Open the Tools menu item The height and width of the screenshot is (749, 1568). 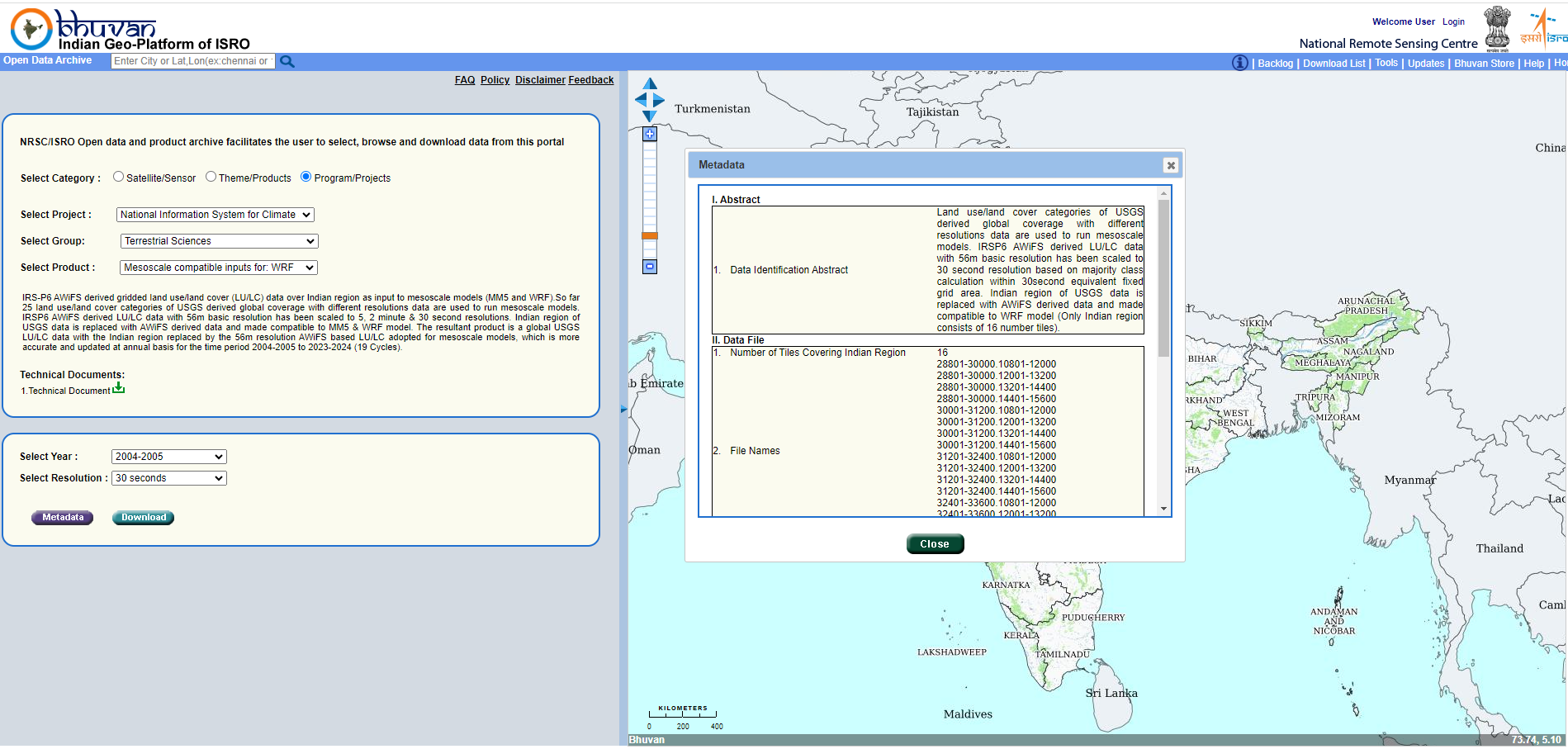click(1386, 63)
